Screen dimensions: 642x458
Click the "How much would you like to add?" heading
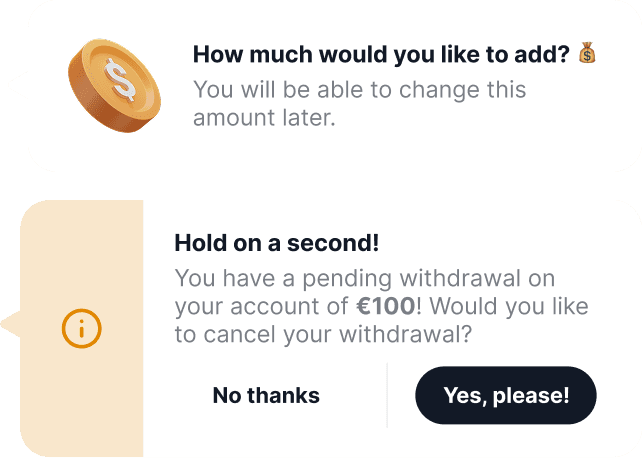pyautogui.click(x=381, y=55)
